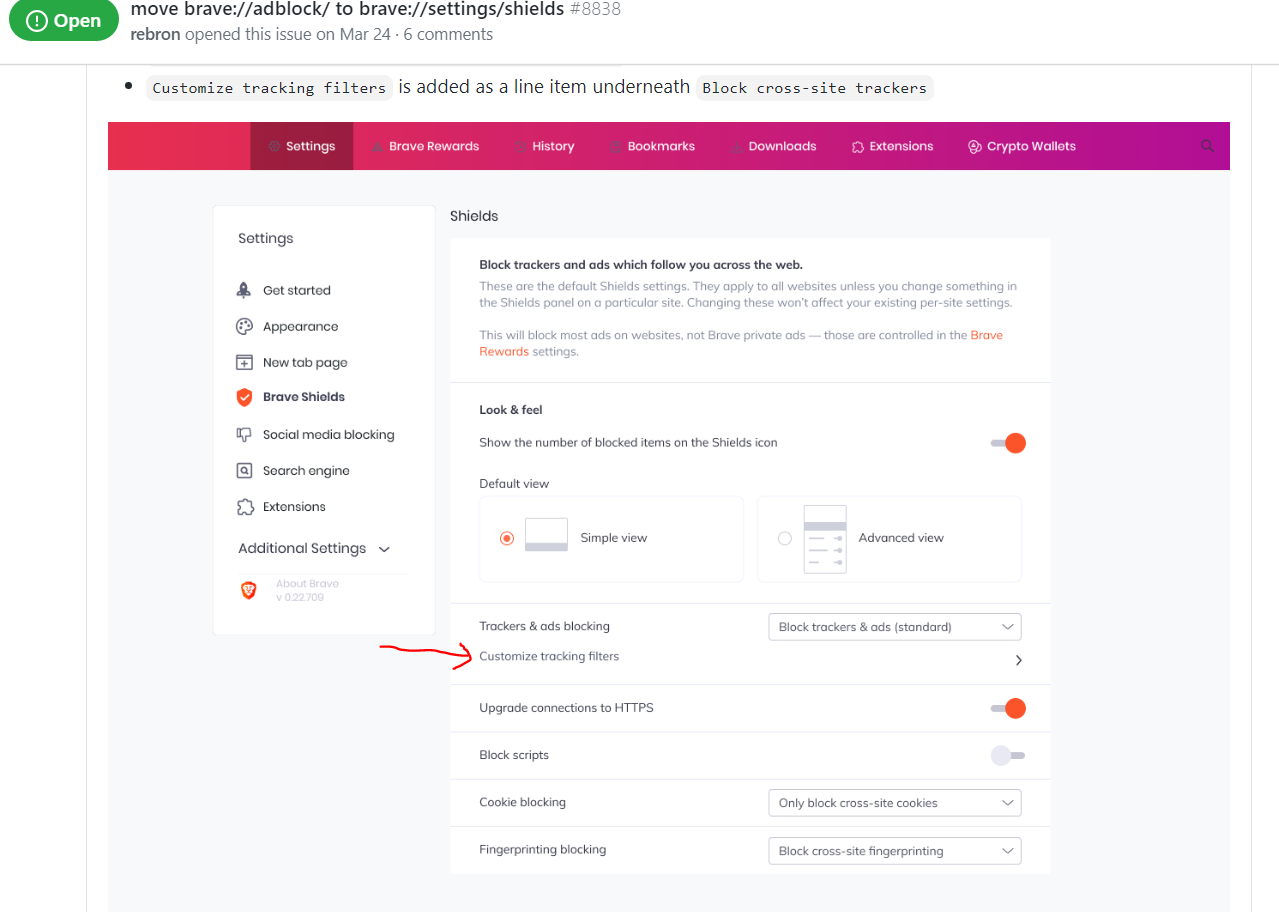This screenshot has height=912, width=1279.
Task: Click the orange Brave Shields shield icon
Action: (x=244, y=397)
